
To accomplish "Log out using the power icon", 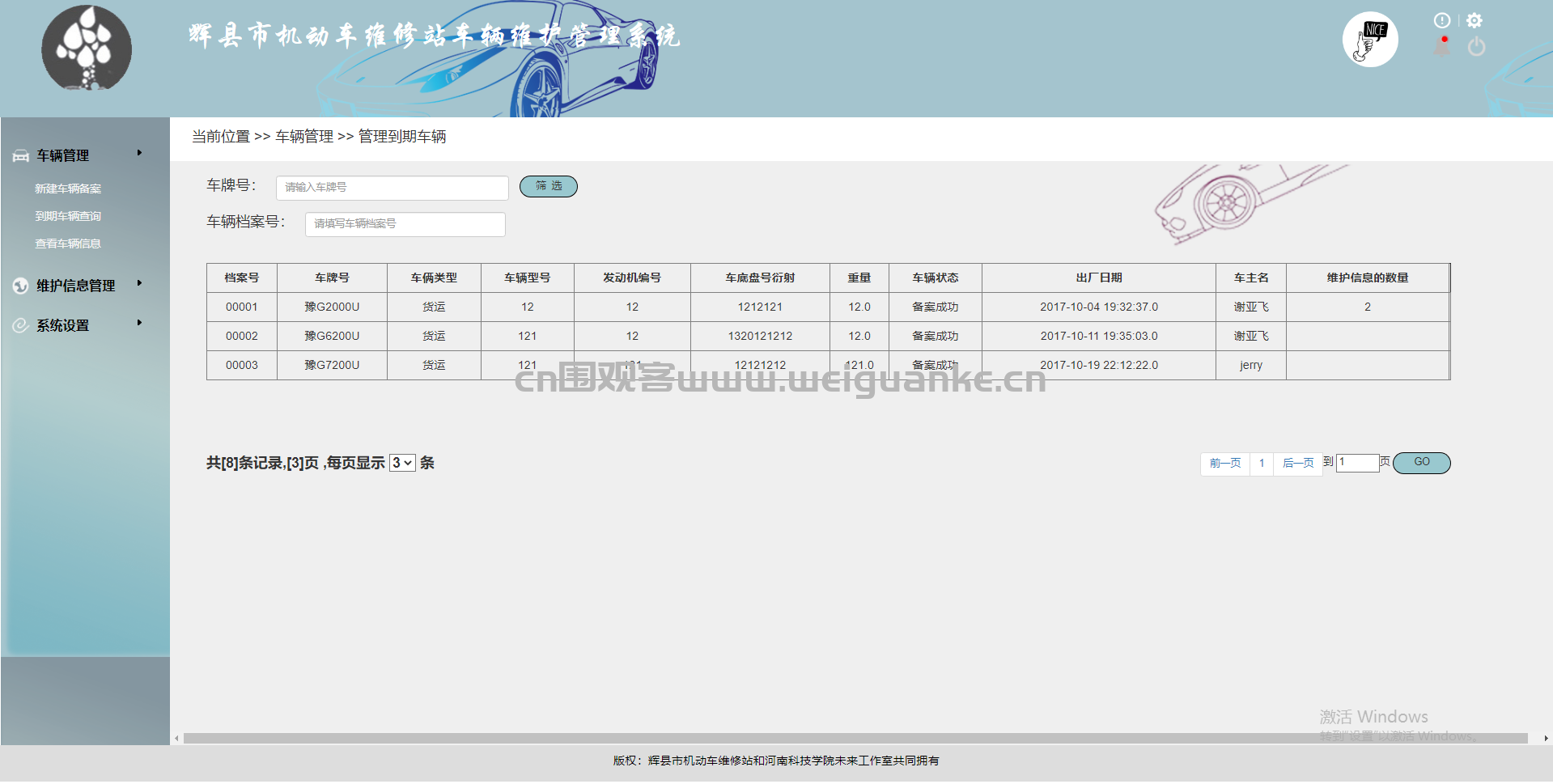I will coord(1476,46).
